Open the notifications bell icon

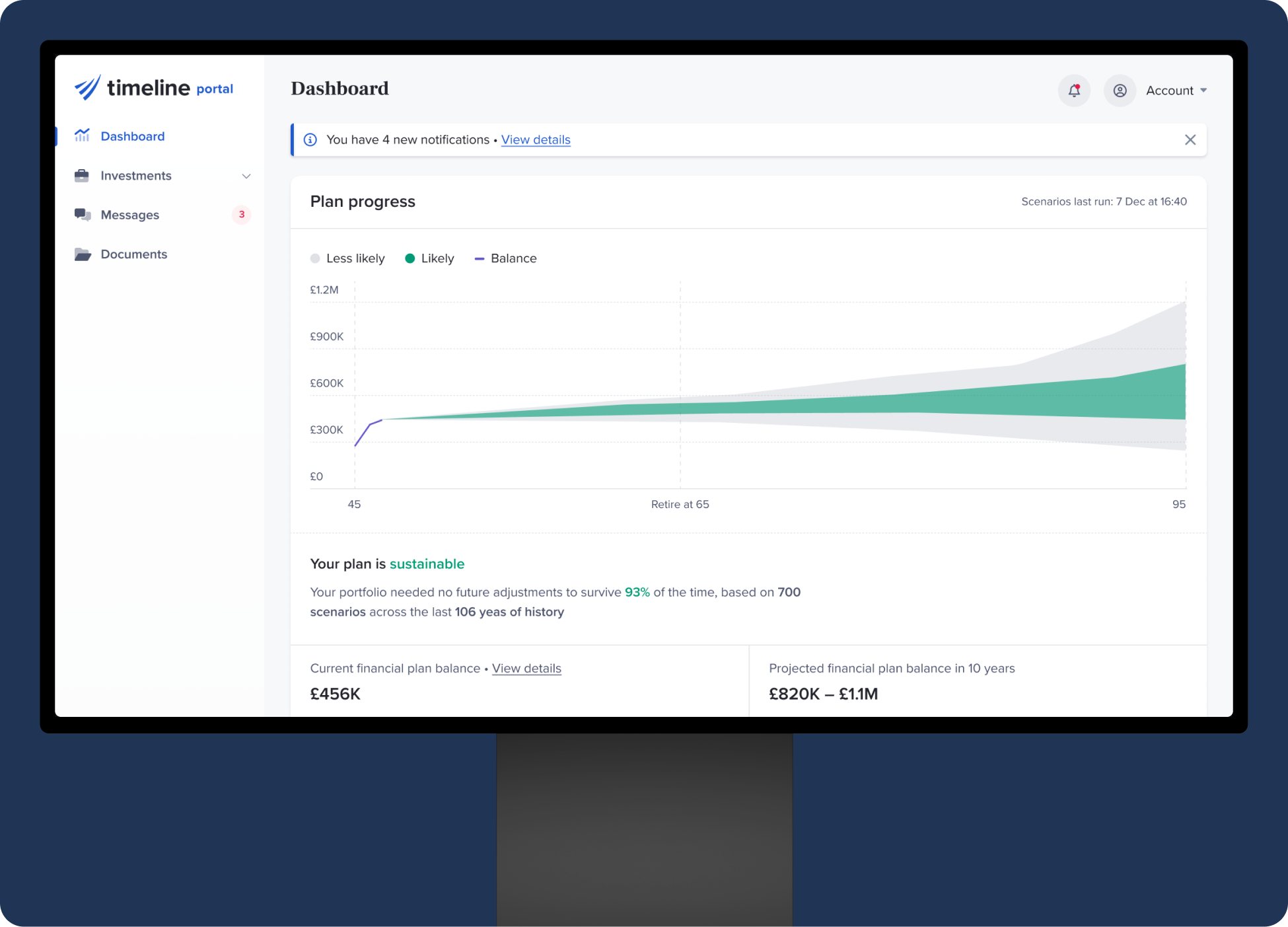pos(1074,91)
